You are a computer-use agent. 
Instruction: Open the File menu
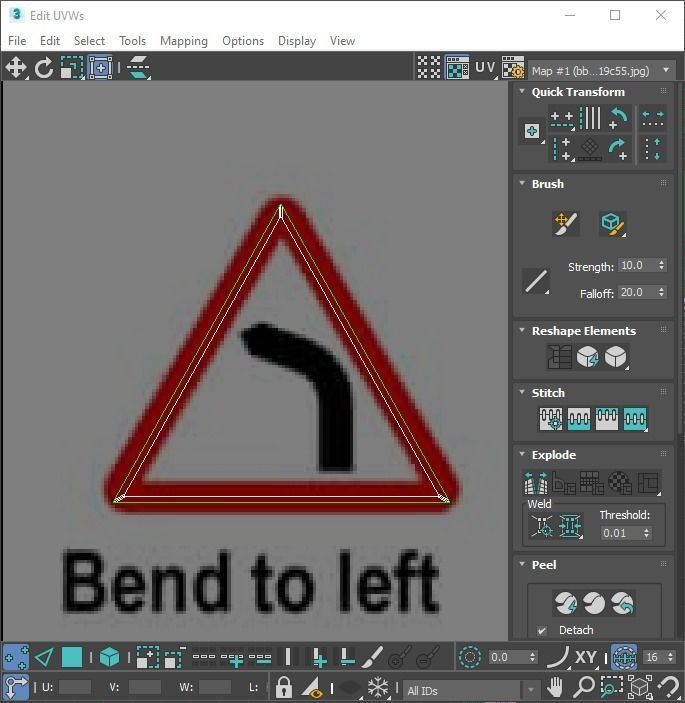(17, 41)
